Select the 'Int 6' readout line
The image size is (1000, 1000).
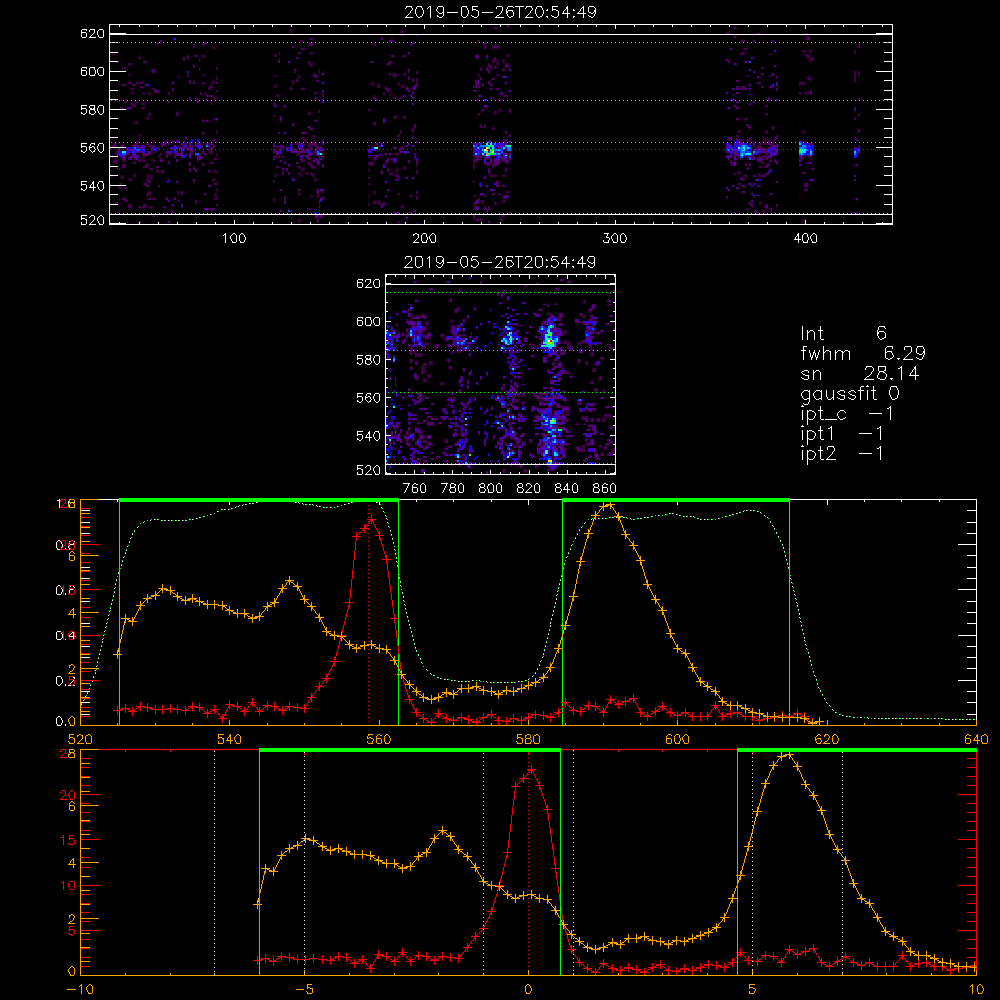[843, 333]
